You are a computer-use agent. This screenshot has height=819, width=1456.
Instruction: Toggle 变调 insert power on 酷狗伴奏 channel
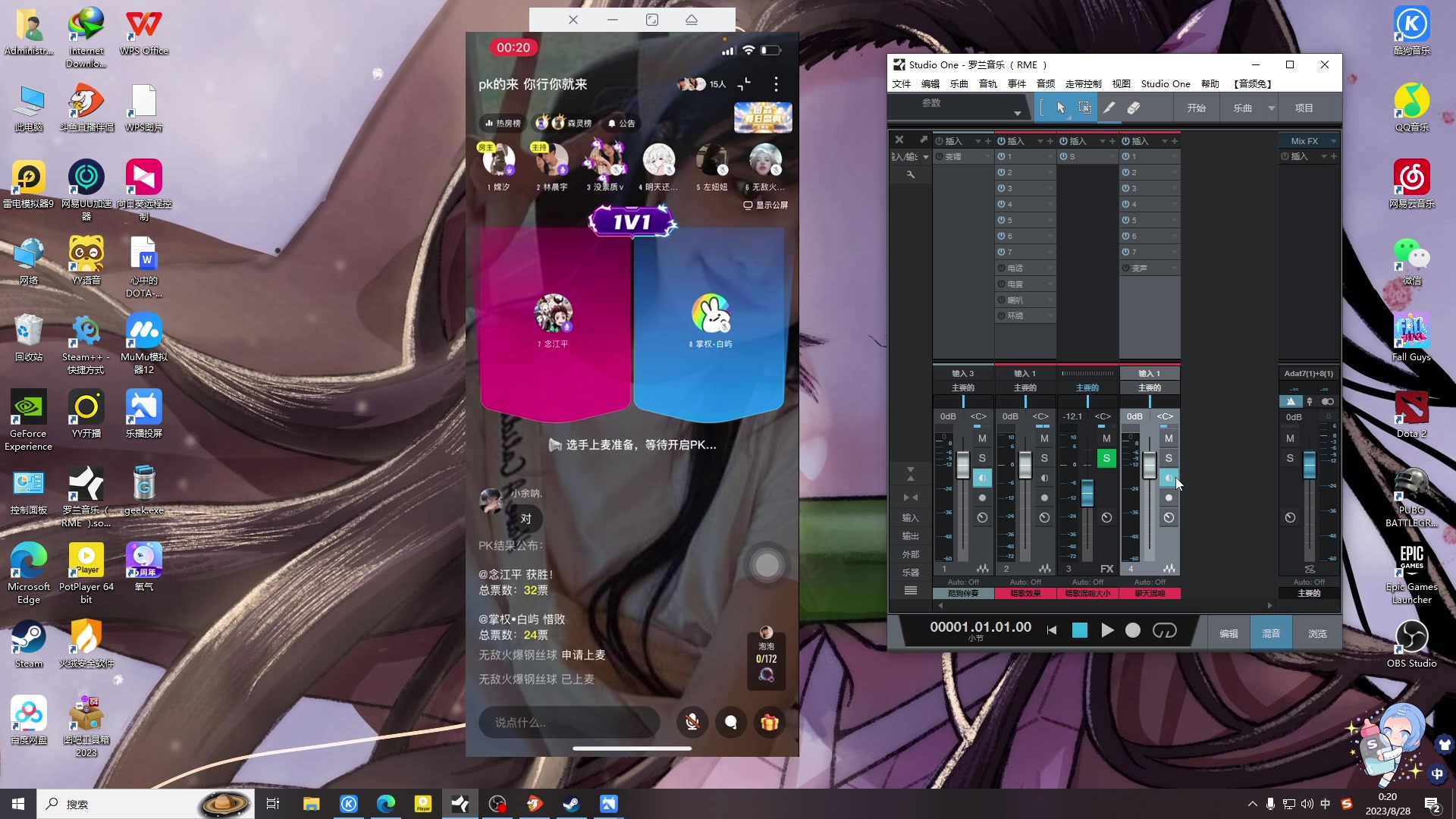point(940,156)
